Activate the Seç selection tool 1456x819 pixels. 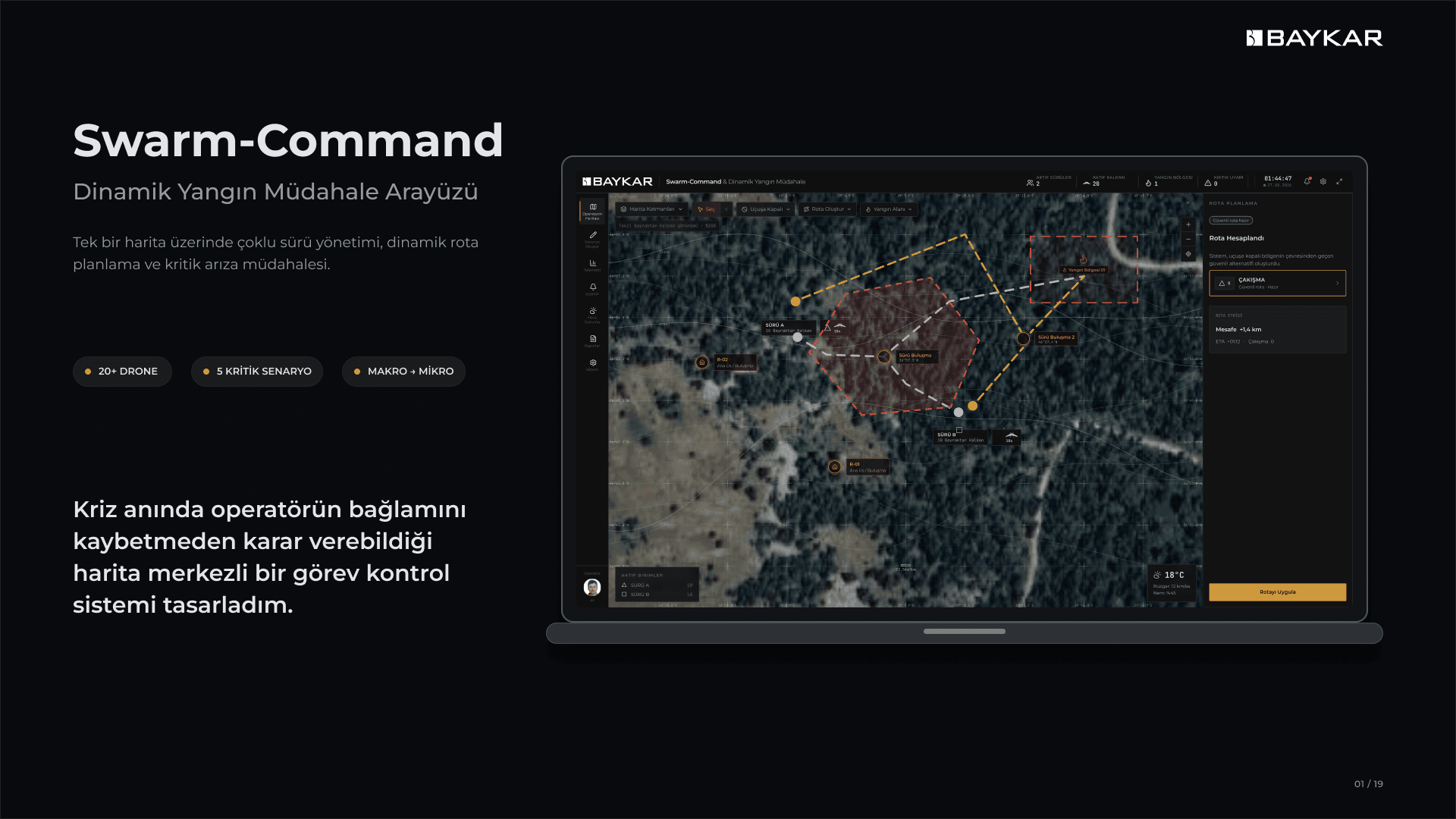(706, 209)
